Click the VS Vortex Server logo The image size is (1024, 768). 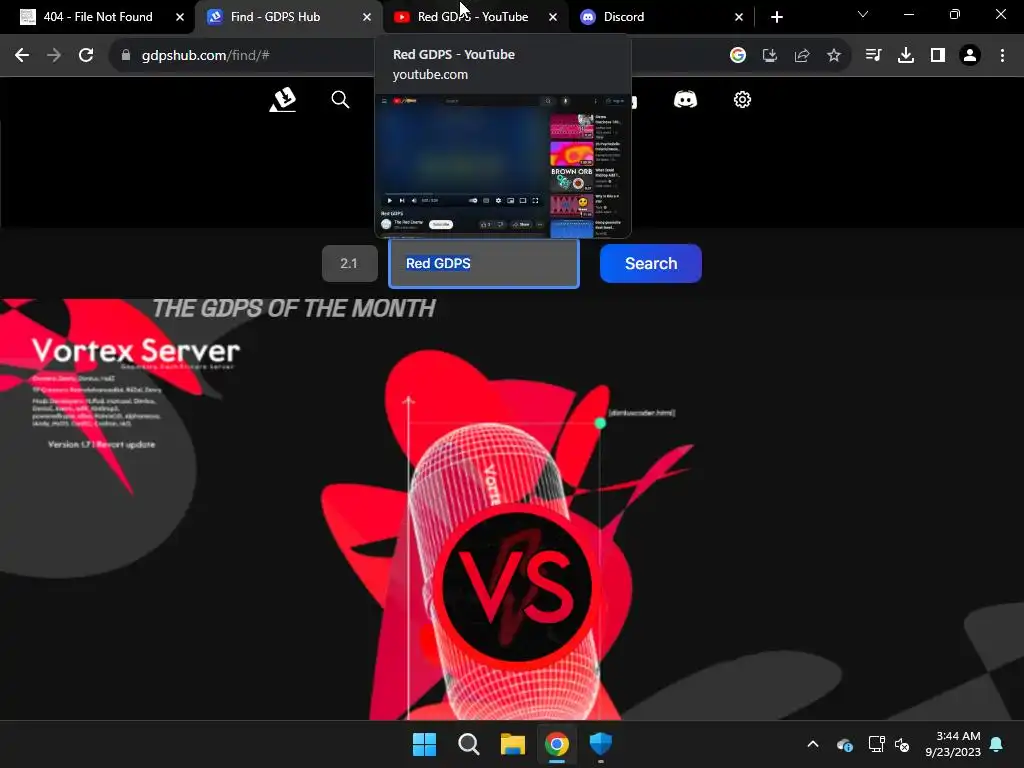(516, 586)
